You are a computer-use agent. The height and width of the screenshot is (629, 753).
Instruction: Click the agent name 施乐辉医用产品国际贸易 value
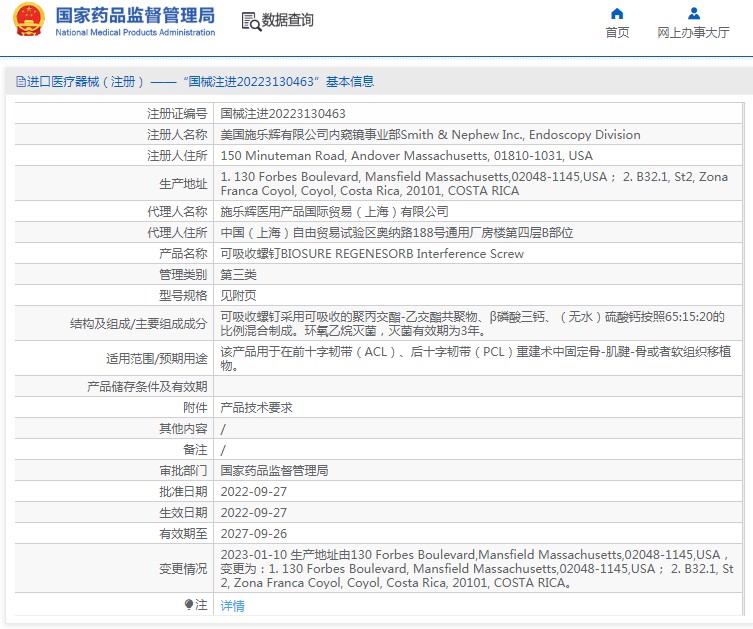pos(334,212)
